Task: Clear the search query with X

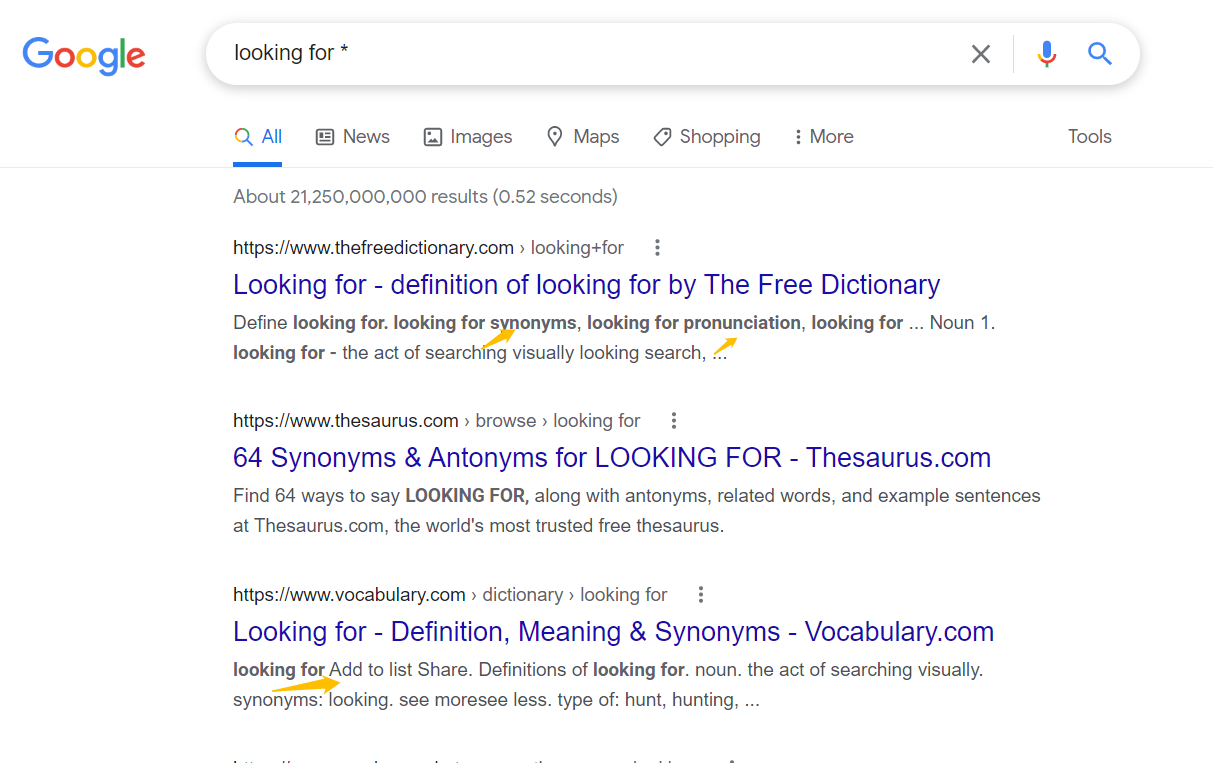Action: coord(981,54)
